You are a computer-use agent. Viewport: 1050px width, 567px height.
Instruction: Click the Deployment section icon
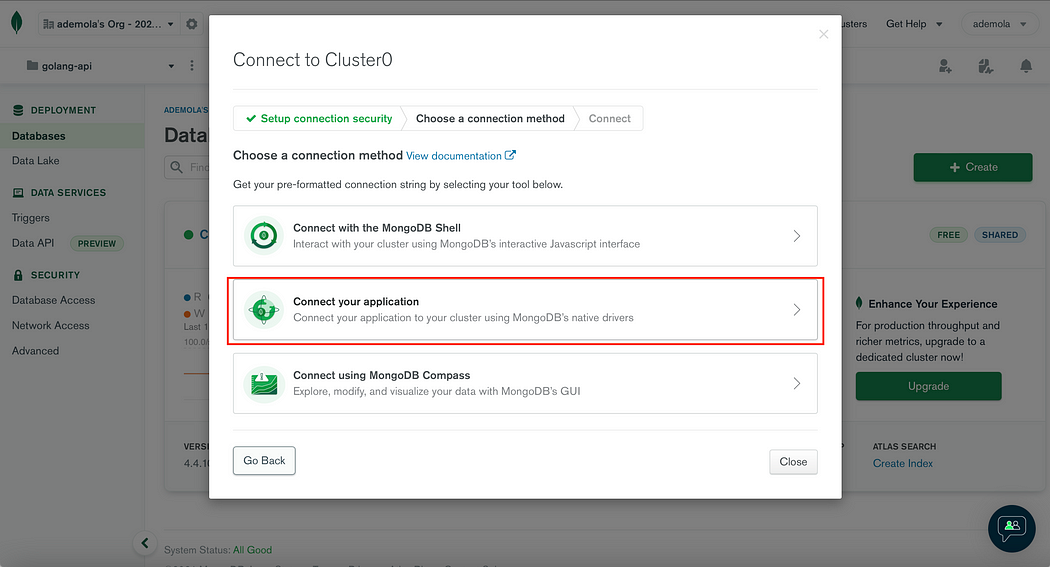[x=18, y=110]
